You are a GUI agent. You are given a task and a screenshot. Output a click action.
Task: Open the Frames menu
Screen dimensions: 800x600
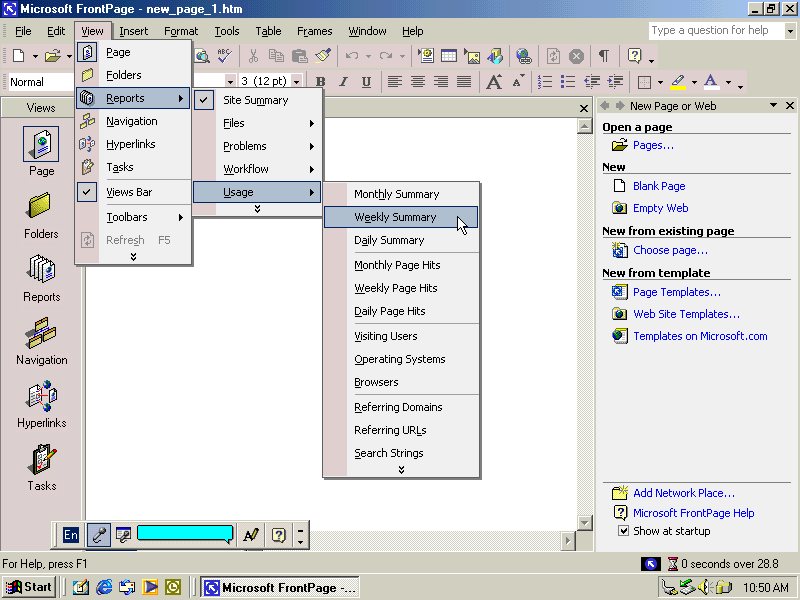tap(314, 31)
